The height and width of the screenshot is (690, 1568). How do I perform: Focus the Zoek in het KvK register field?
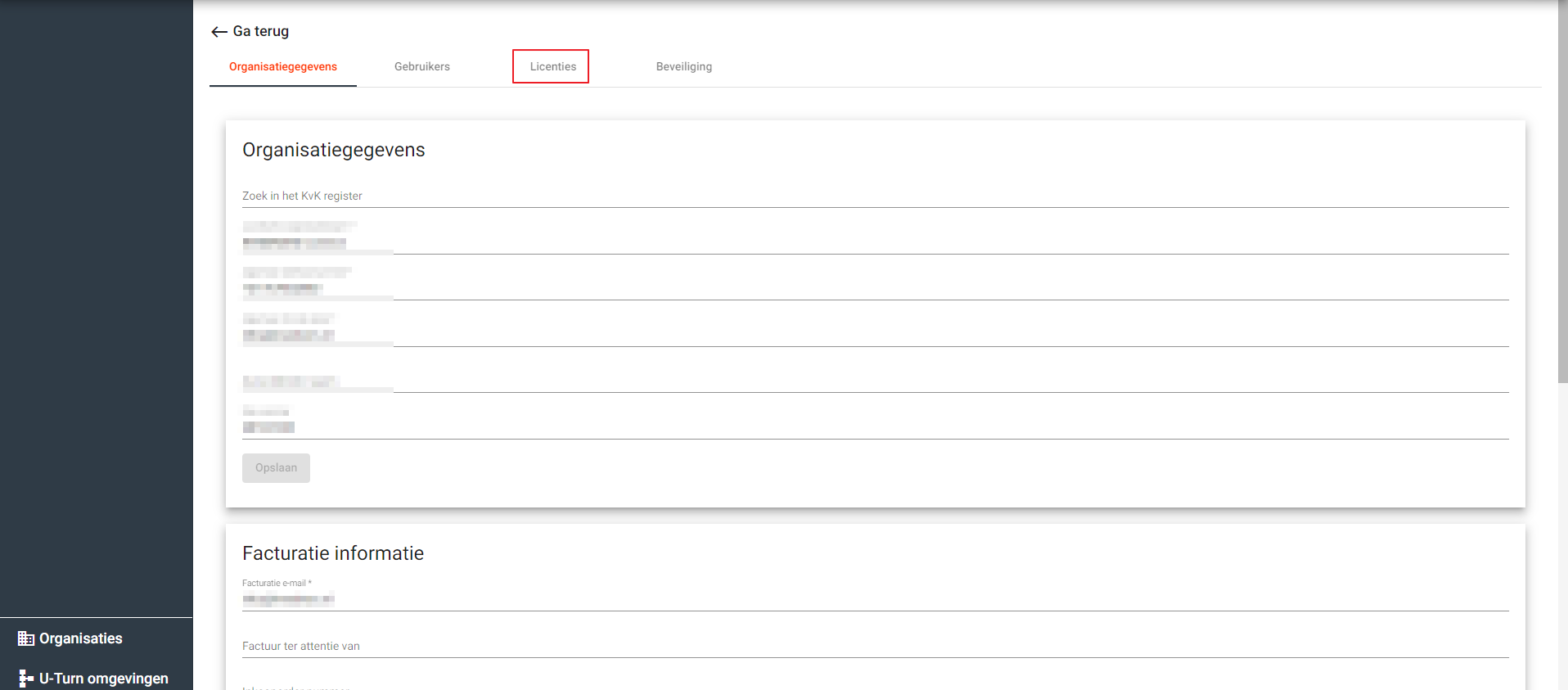[x=875, y=196]
